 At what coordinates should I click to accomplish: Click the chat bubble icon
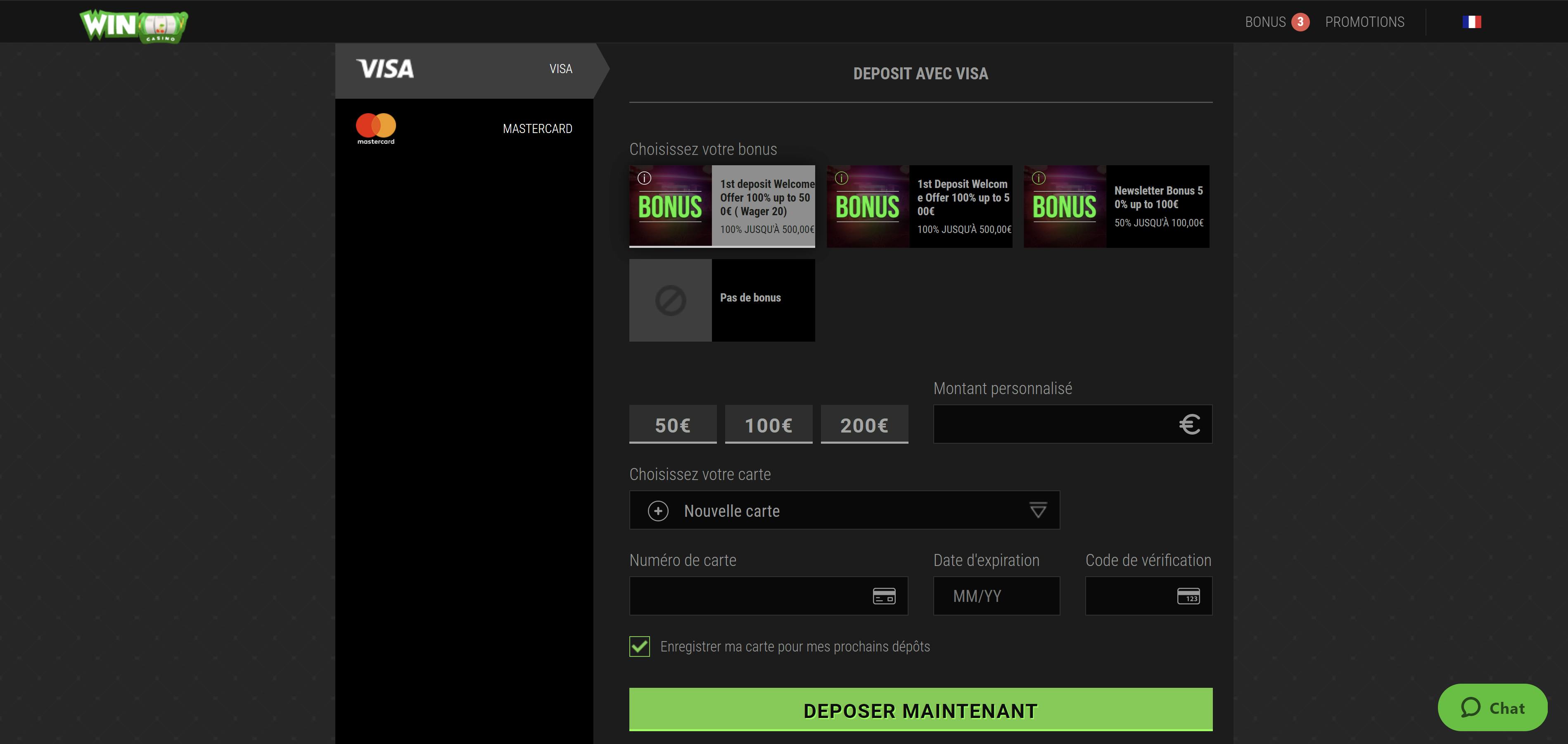coord(1471,708)
